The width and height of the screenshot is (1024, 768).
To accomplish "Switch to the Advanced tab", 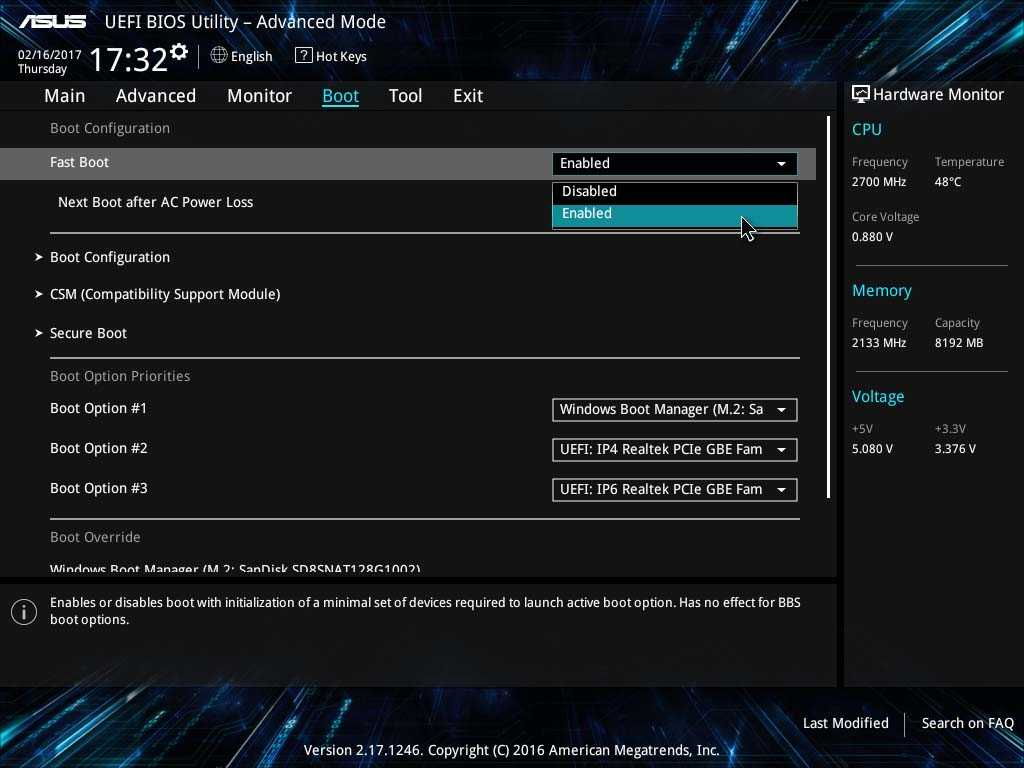I will [x=155, y=96].
